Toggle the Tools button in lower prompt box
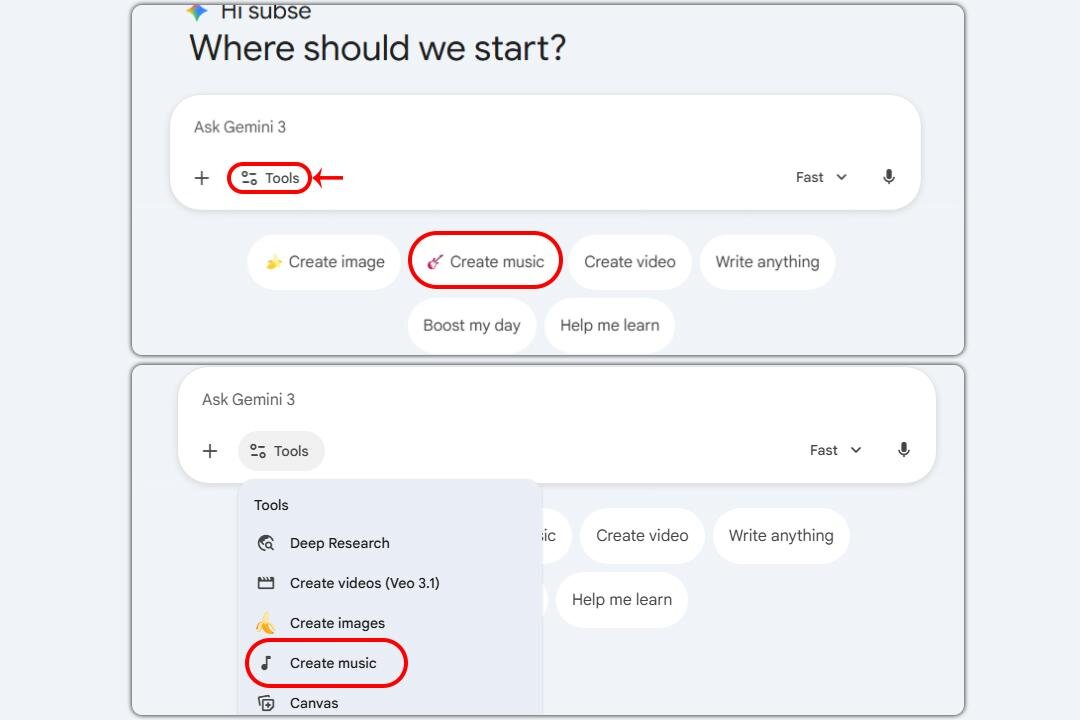The height and width of the screenshot is (720, 1080). 280,451
